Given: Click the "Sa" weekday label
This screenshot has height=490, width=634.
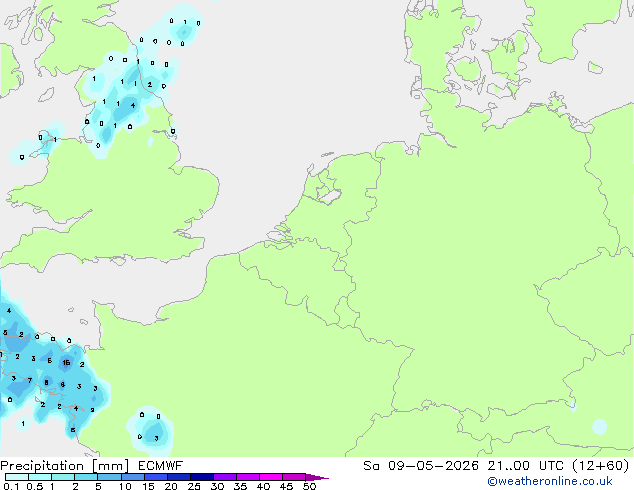Looking at the screenshot, I should (371, 466).
